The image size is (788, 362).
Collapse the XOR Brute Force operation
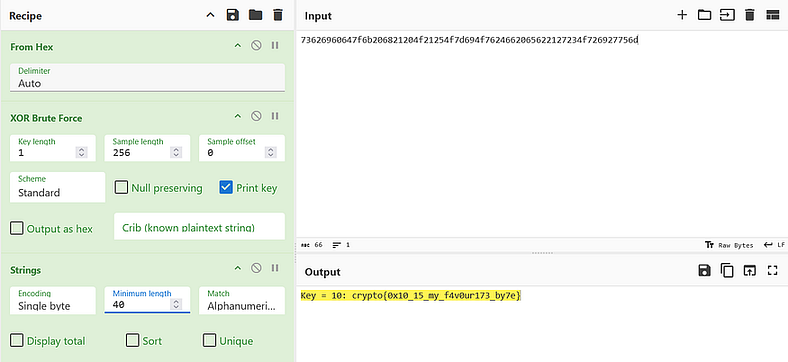[238, 117]
